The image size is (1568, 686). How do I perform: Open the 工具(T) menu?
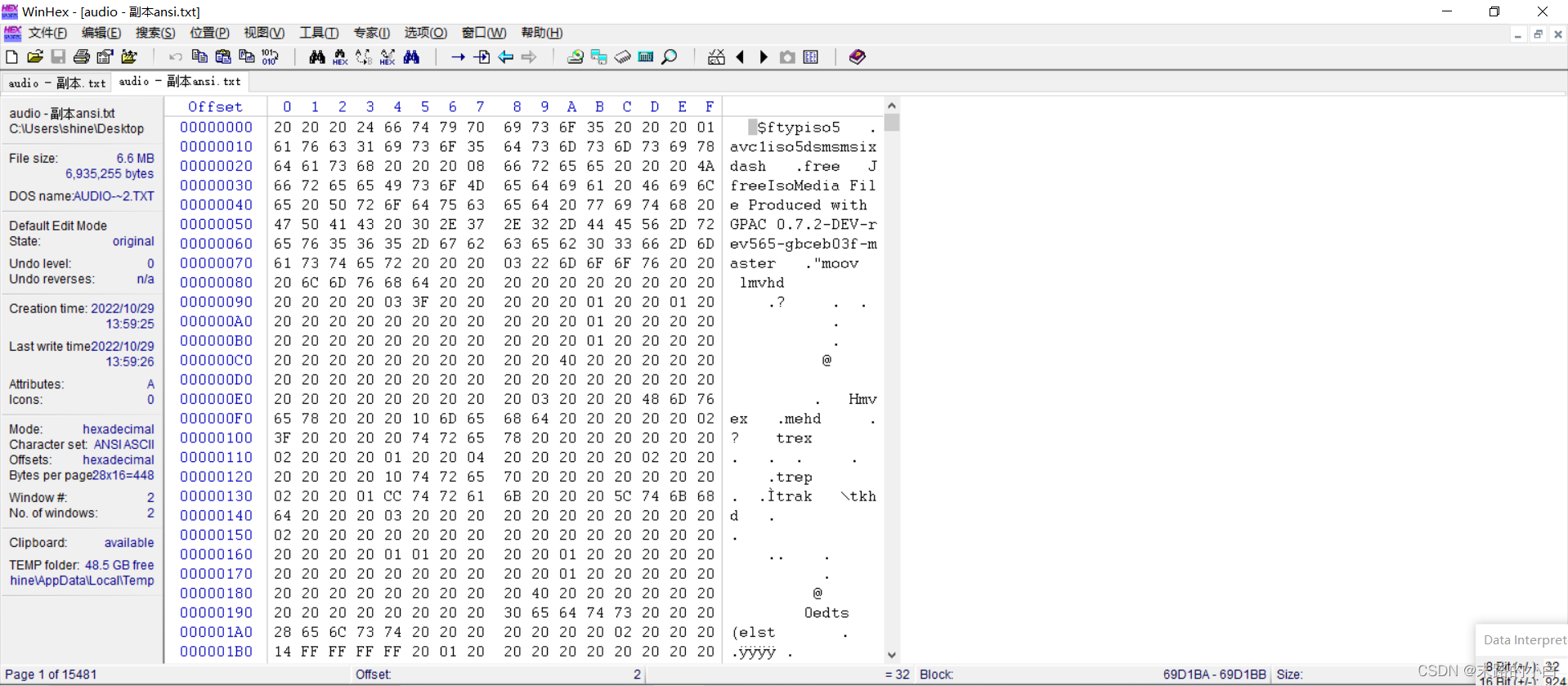point(319,33)
